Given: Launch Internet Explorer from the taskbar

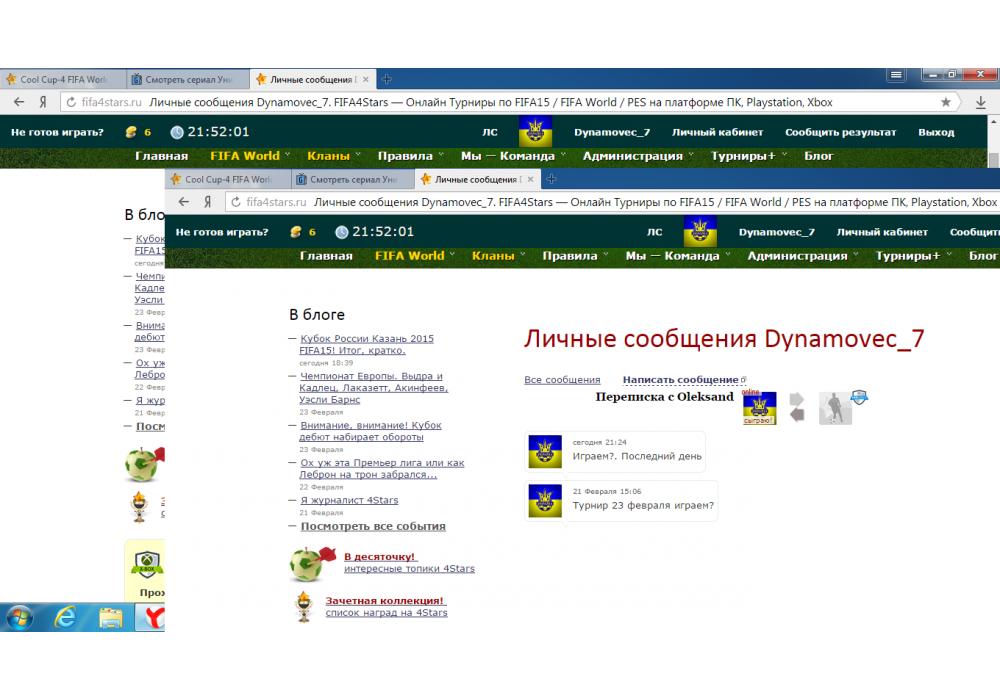Looking at the screenshot, I should pyautogui.click(x=66, y=618).
